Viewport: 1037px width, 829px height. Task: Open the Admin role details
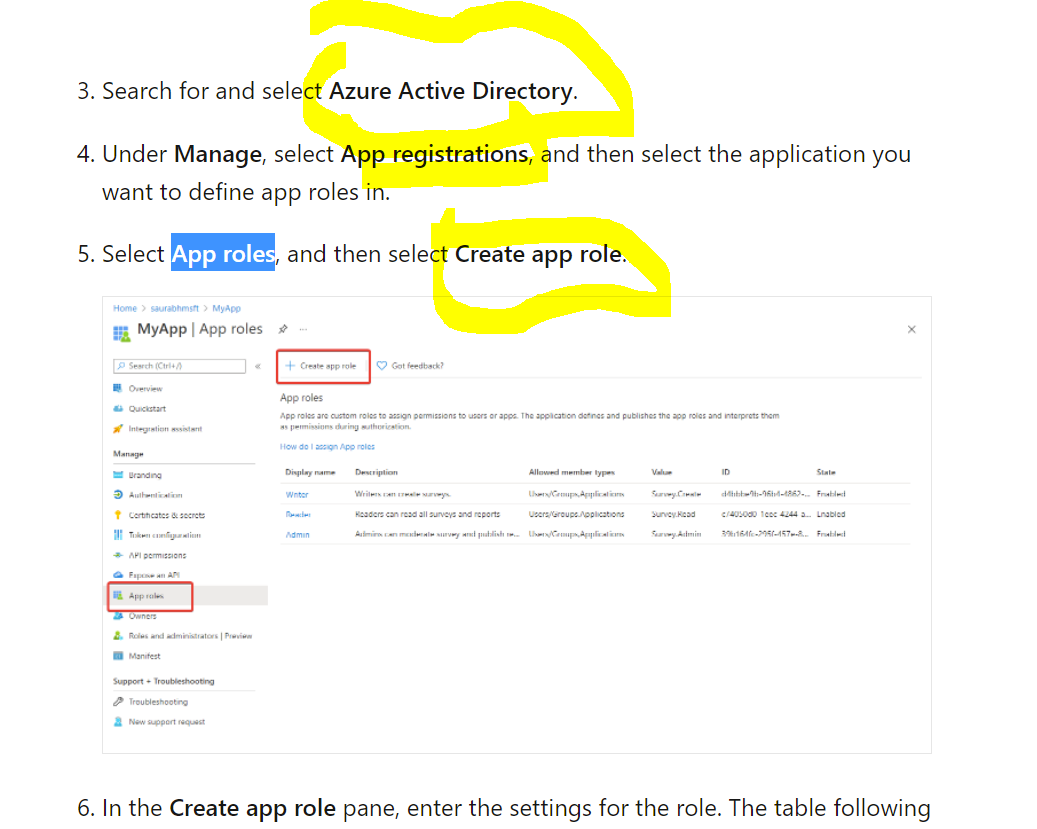tap(297, 533)
